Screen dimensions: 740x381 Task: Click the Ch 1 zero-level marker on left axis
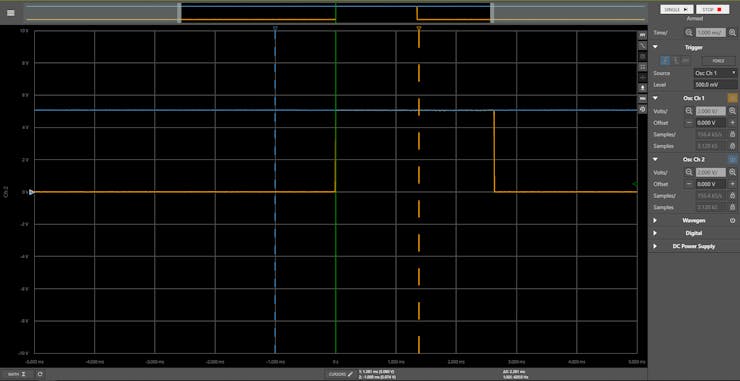tap(32, 192)
